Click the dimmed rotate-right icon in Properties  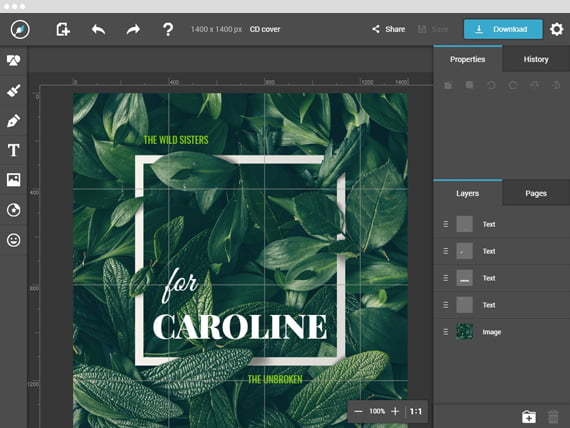pyautogui.click(x=513, y=85)
